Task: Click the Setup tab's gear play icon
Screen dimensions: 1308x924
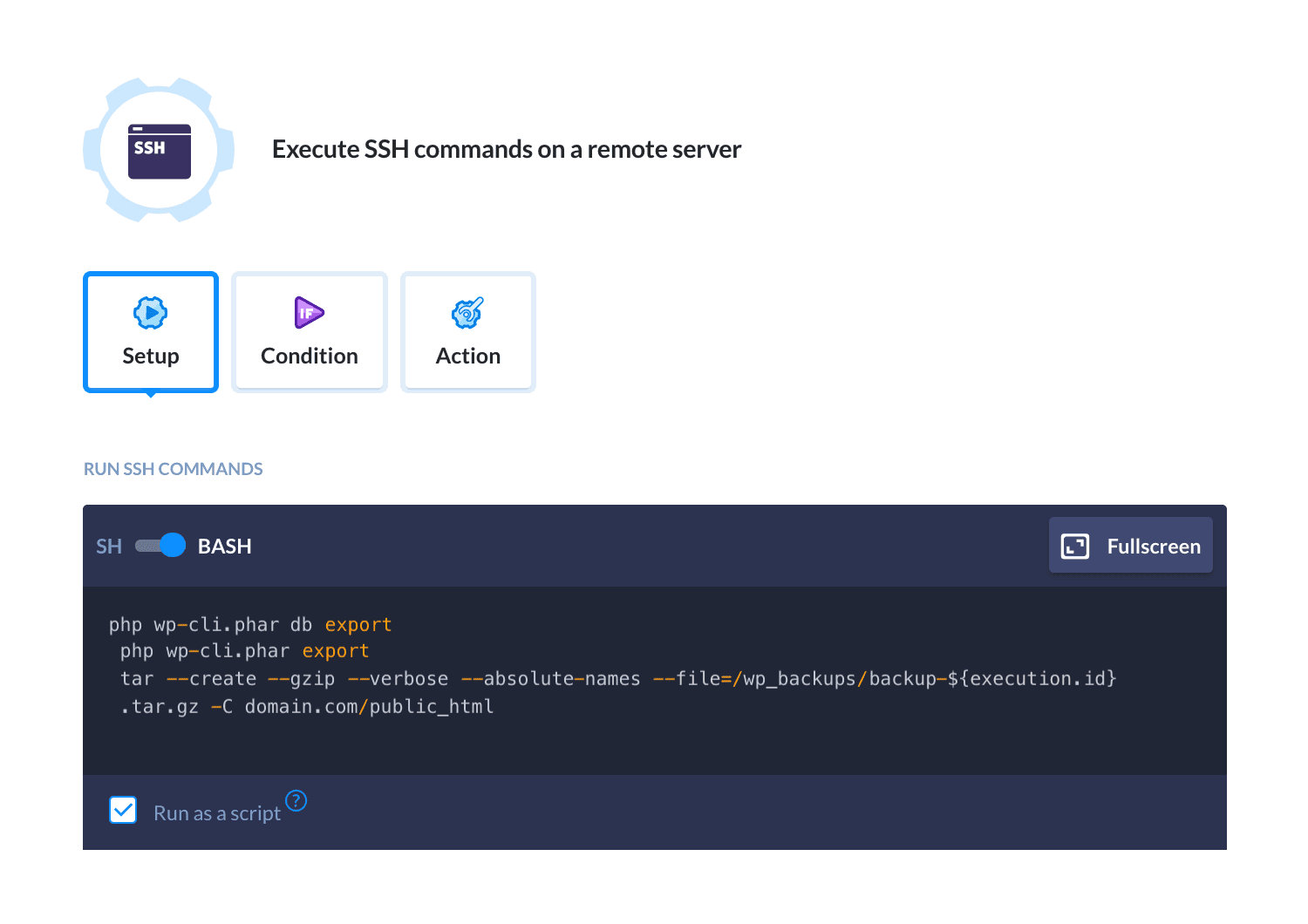Action: pyautogui.click(x=151, y=312)
